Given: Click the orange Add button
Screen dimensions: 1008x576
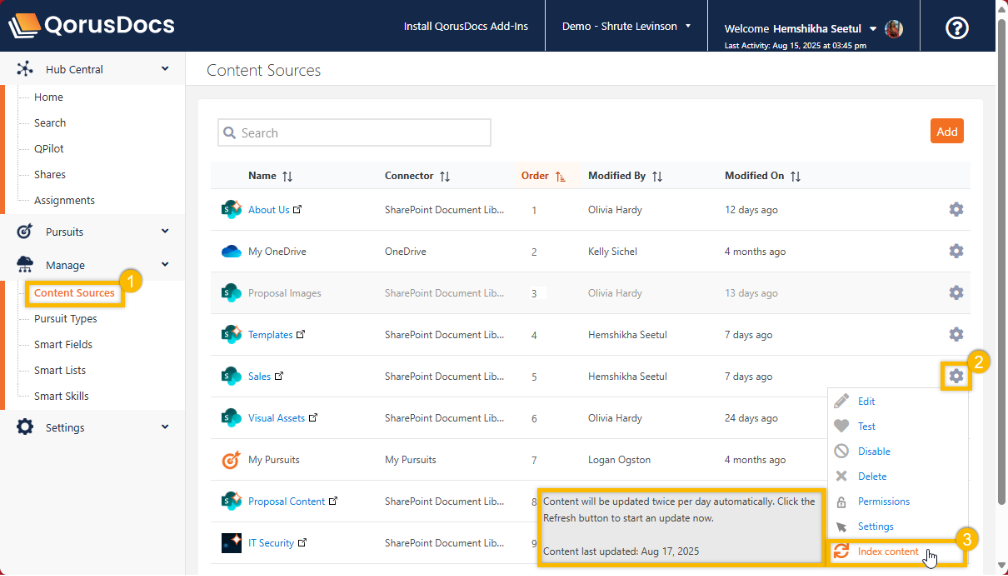Looking at the screenshot, I should tap(946, 132).
